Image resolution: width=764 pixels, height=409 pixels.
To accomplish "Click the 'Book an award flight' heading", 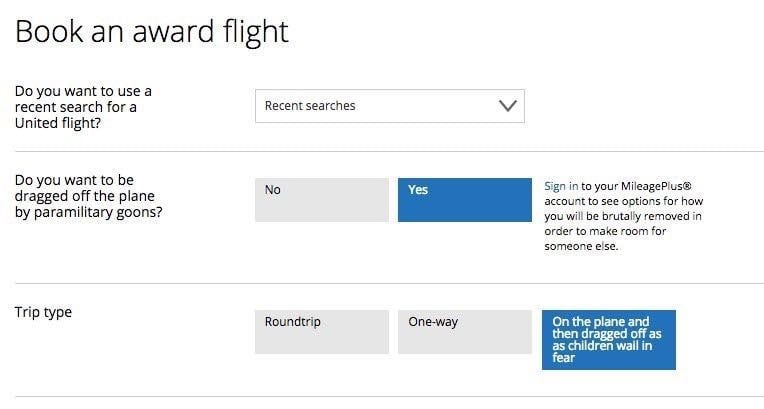I will 152,31.
